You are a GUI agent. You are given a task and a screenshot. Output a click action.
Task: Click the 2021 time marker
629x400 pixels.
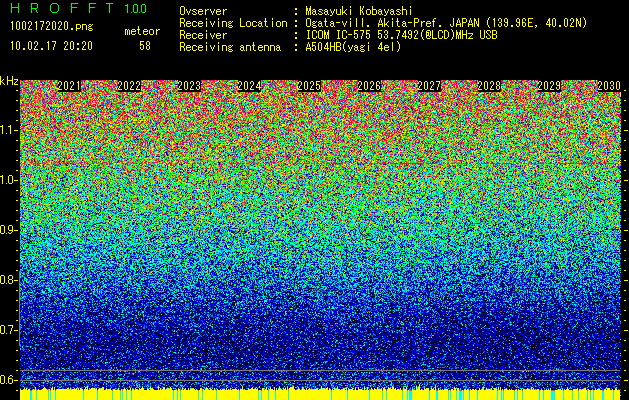69,86
